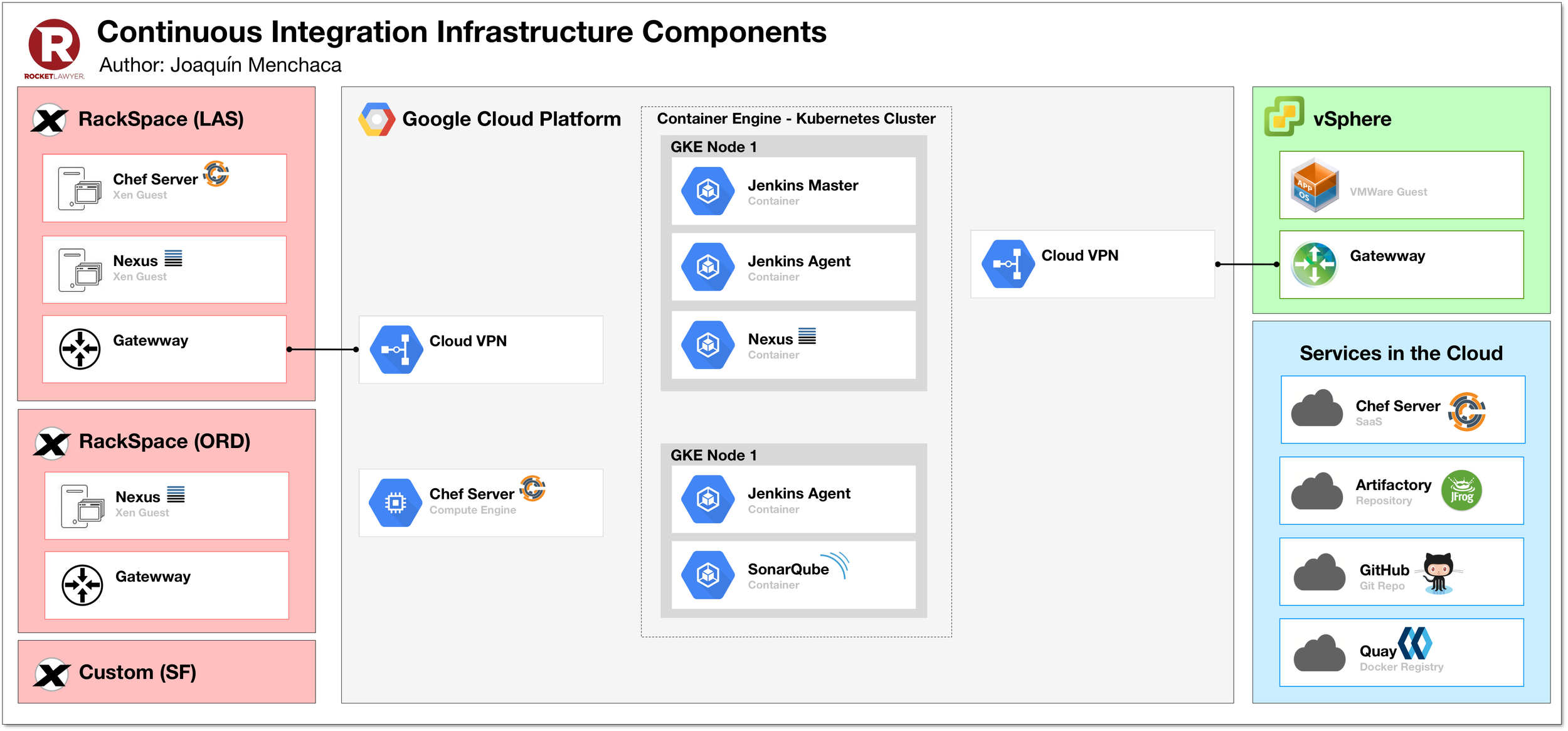Screen dimensions: 1568x731
Task: Click the GitHub Octocat icon
Action: [1438, 572]
